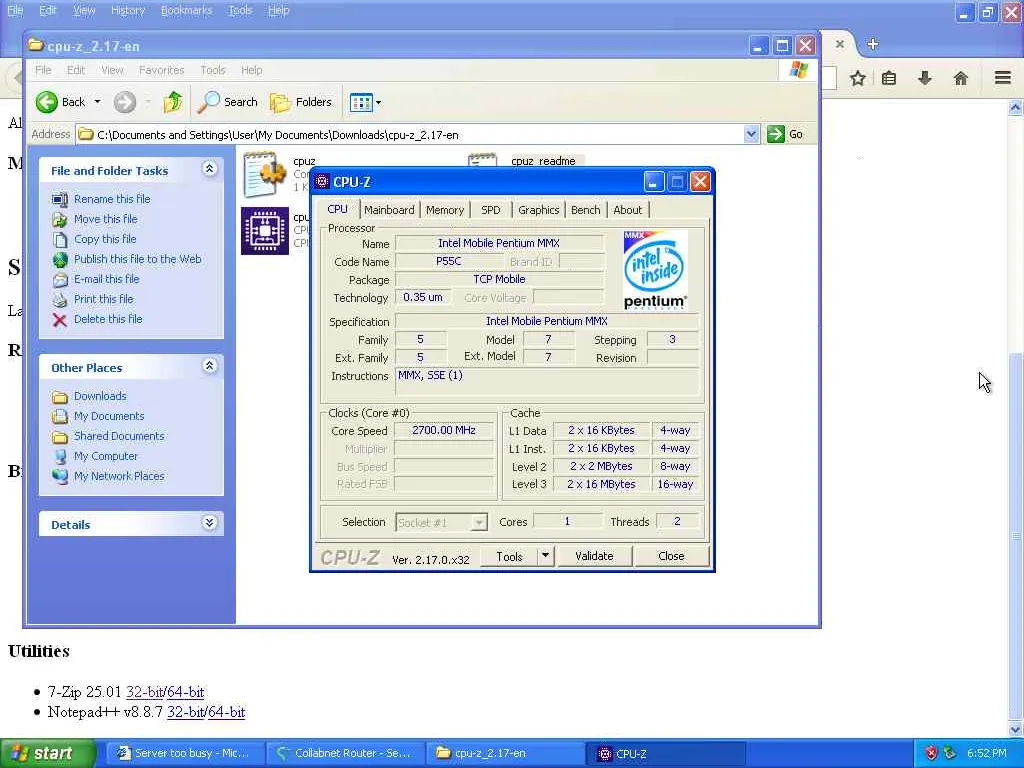Open the Socket #1 selection dropdown
1024x768 pixels.
(441, 522)
